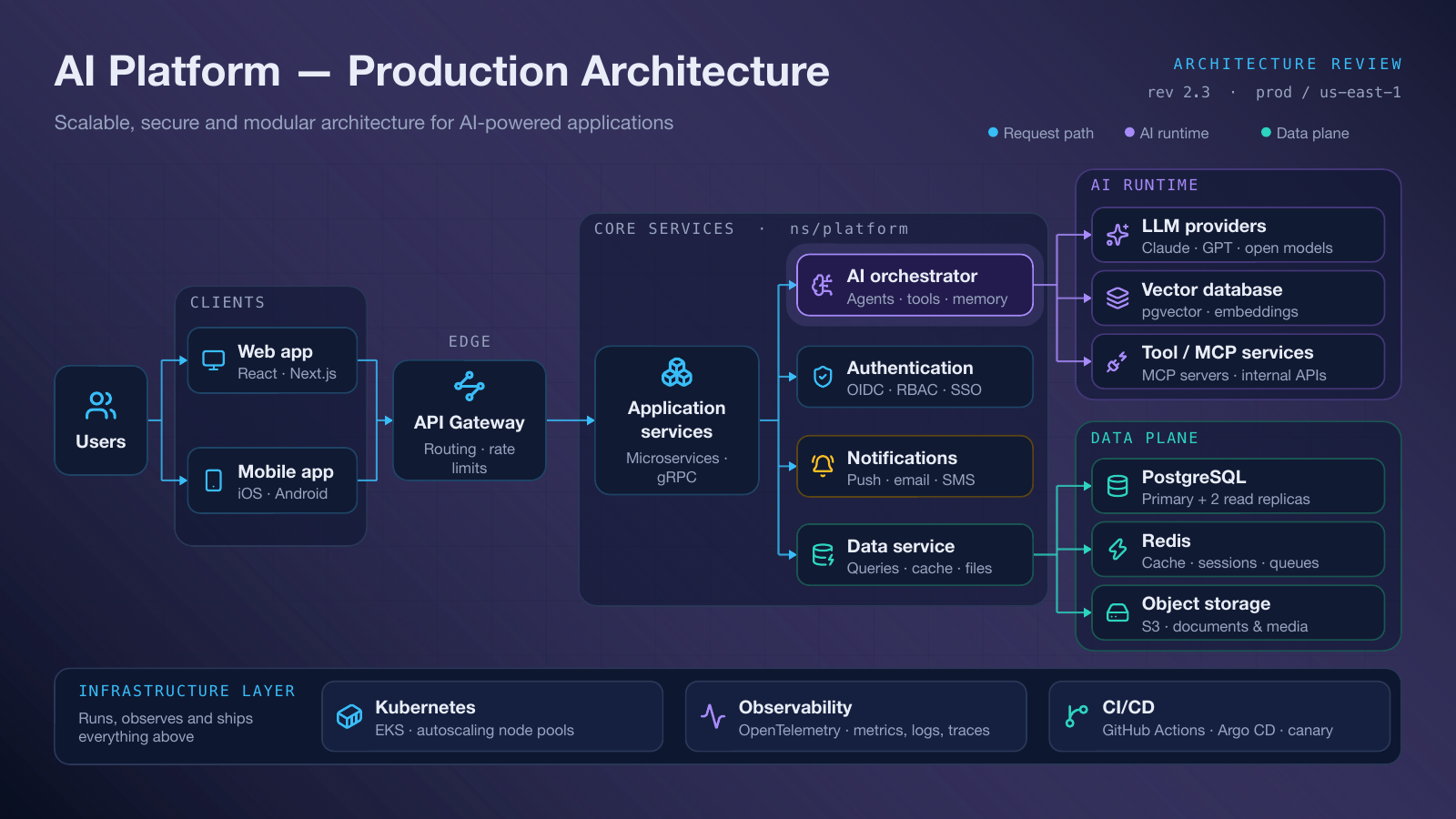Image resolution: width=1456 pixels, height=819 pixels.
Task: Click the 'Claude · GPT · open models' subtitle
Action: [1238, 248]
